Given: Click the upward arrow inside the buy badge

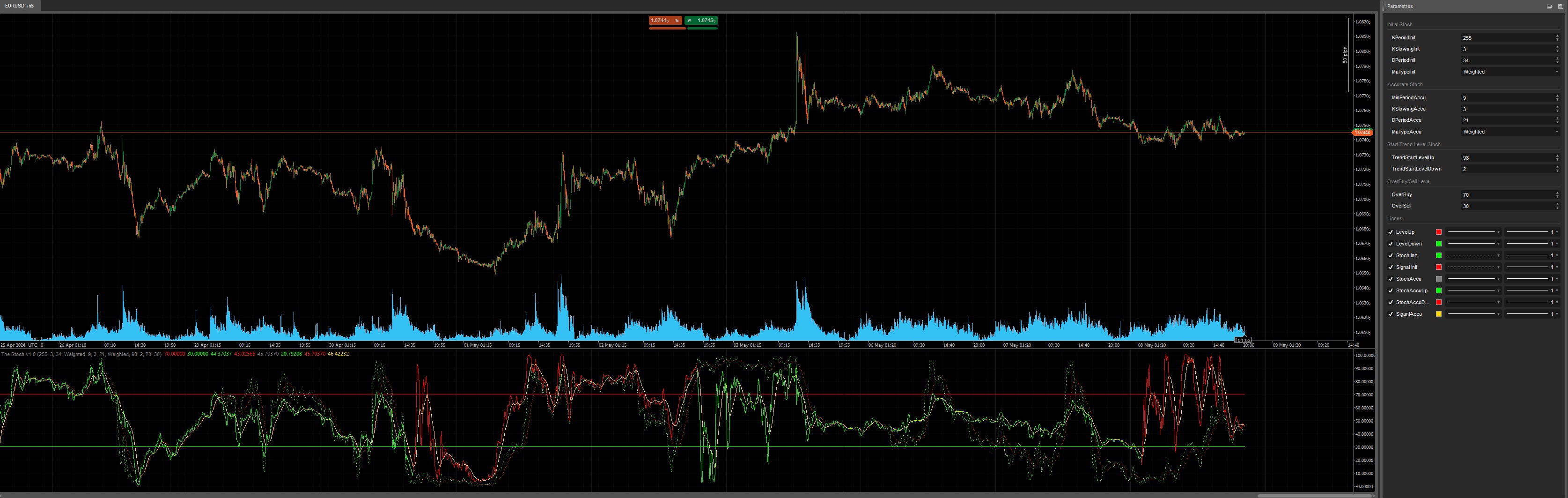Looking at the screenshot, I should 690,21.
